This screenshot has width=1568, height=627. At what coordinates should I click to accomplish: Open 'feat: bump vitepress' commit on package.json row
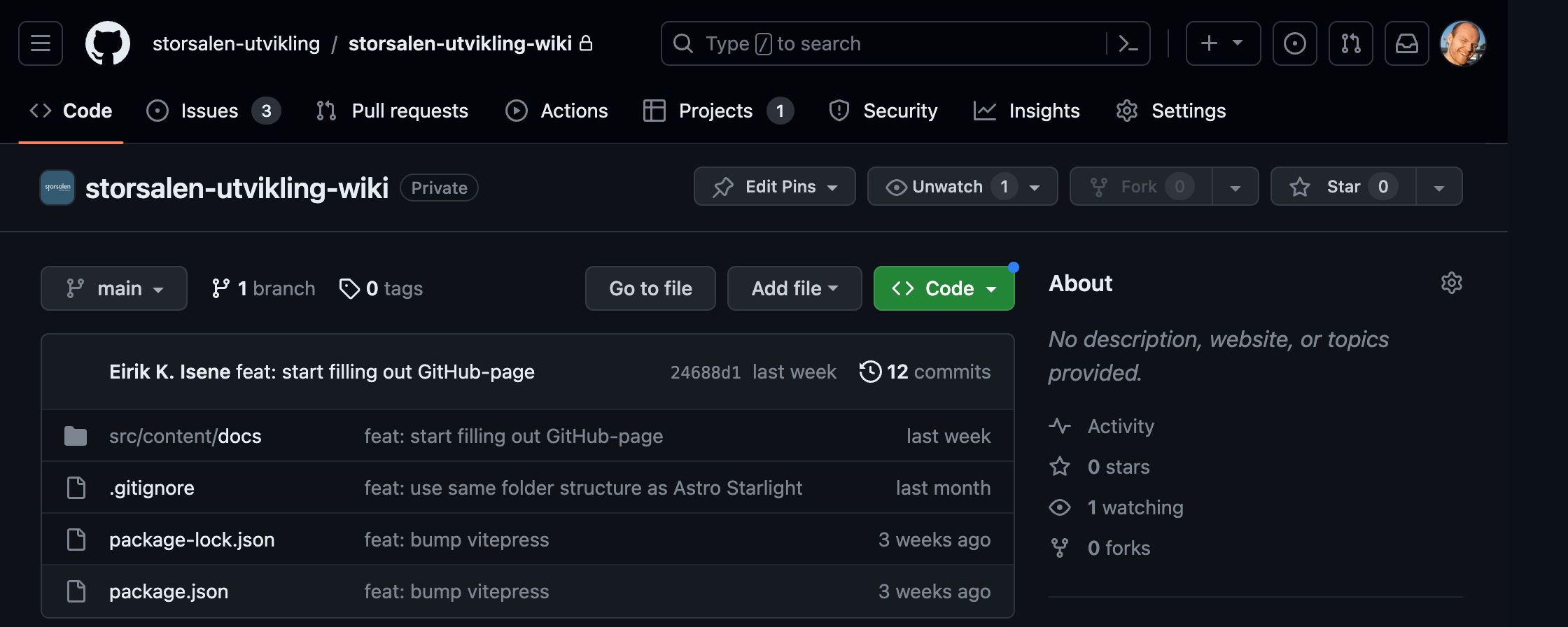click(456, 591)
